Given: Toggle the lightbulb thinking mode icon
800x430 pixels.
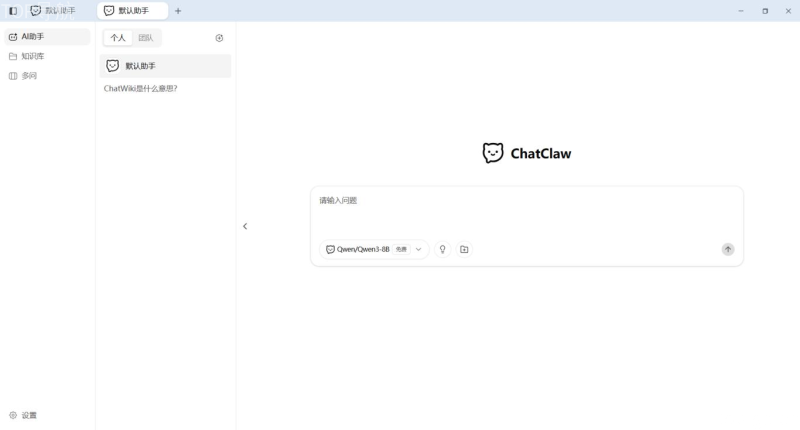Looking at the screenshot, I should 442,249.
